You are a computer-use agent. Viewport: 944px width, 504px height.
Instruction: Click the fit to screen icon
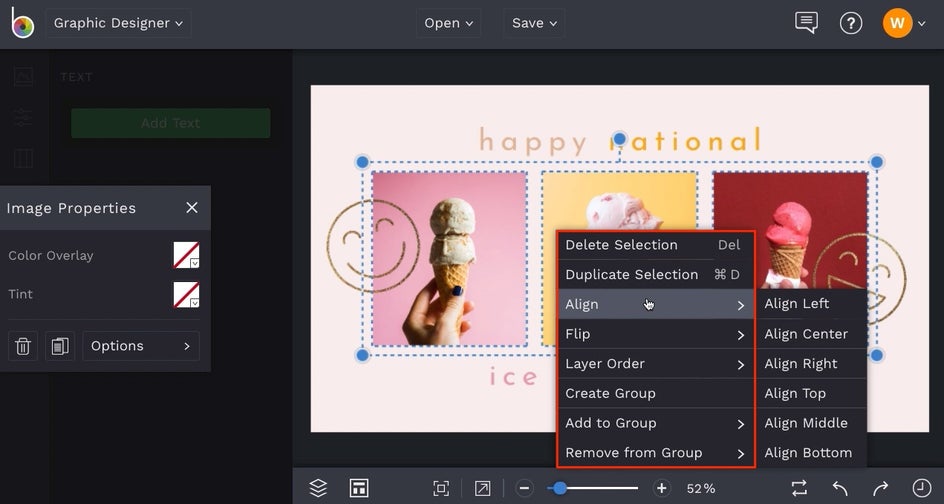441,488
